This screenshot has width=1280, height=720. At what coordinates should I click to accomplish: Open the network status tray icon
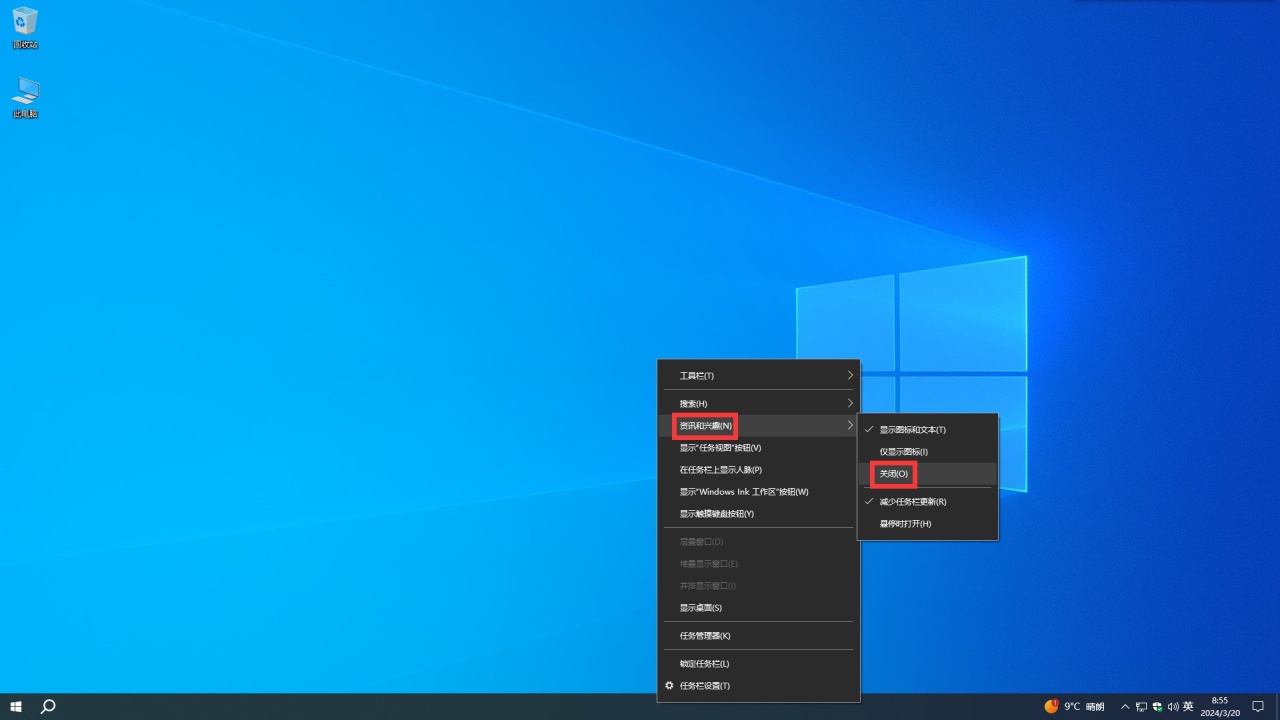click(1141, 706)
